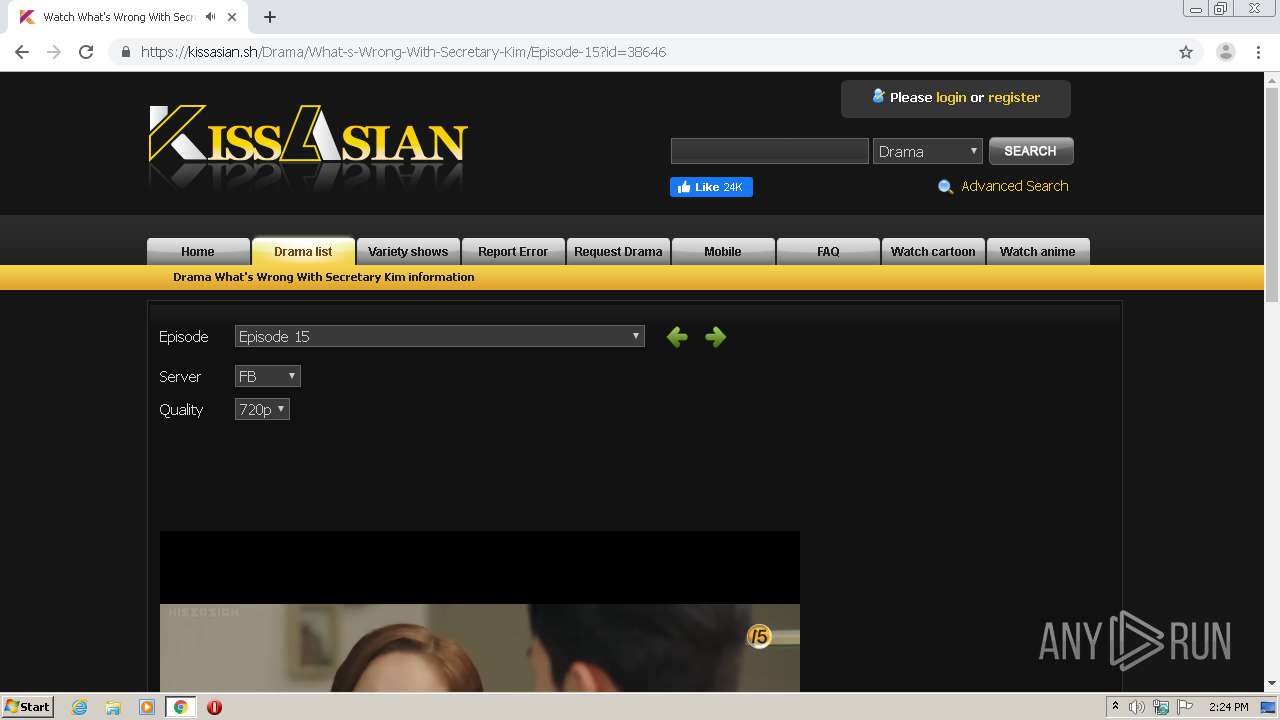The width and height of the screenshot is (1280, 720).
Task: Open the Server FB dropdown
Action: click(268, 376)
